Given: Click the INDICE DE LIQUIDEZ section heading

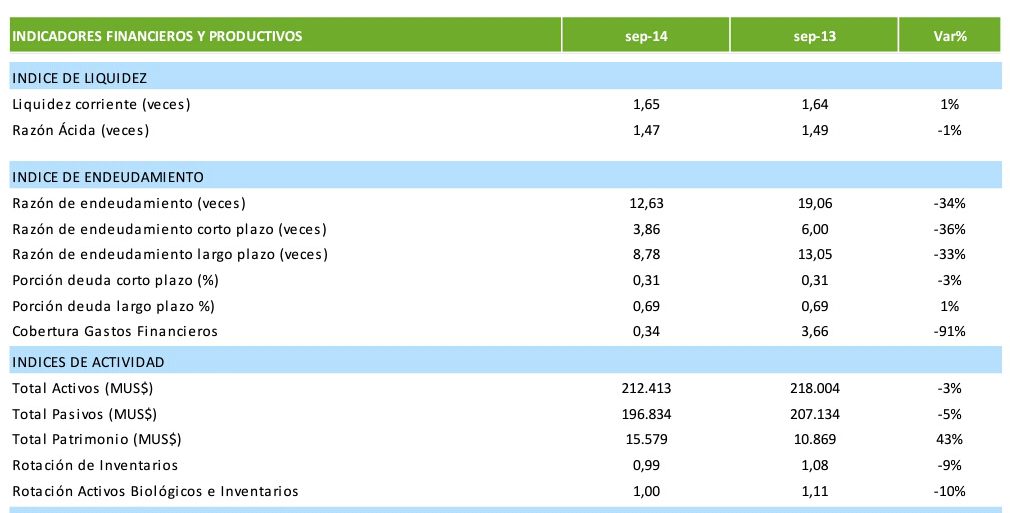Looking at the screenshot, I should 80,77.
